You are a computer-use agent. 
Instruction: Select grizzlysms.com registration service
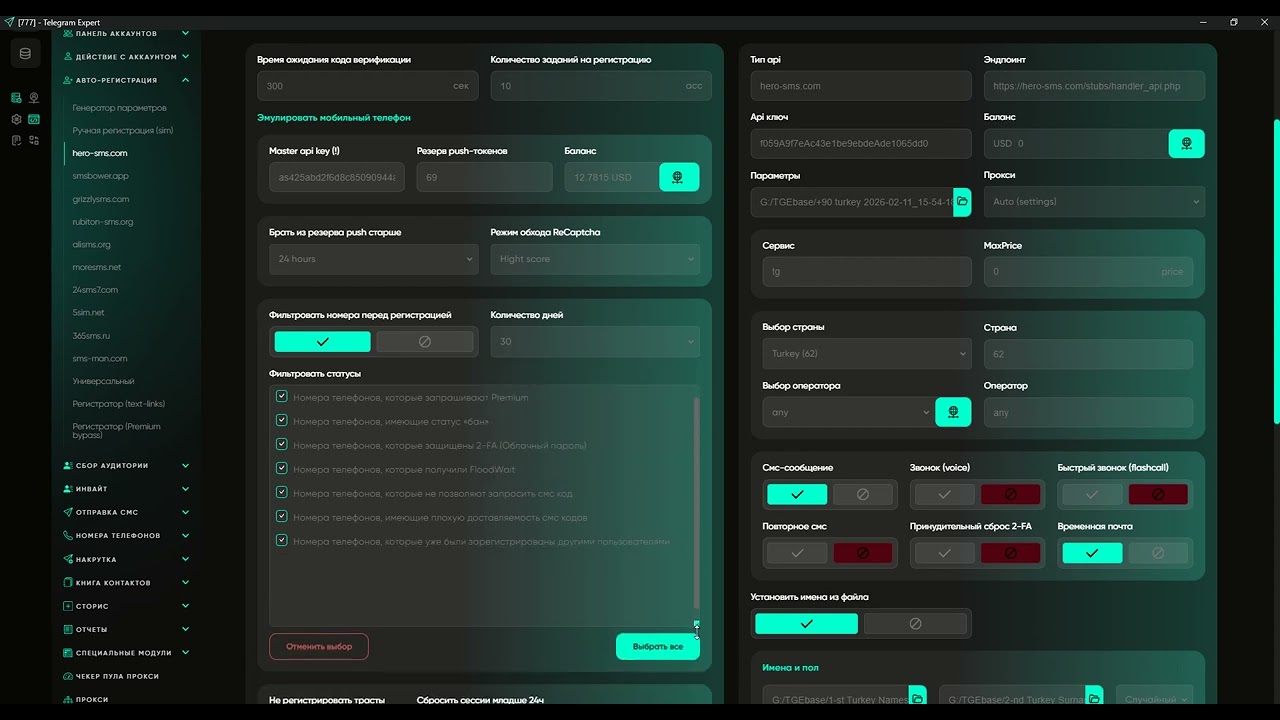(x=100, y=199)
